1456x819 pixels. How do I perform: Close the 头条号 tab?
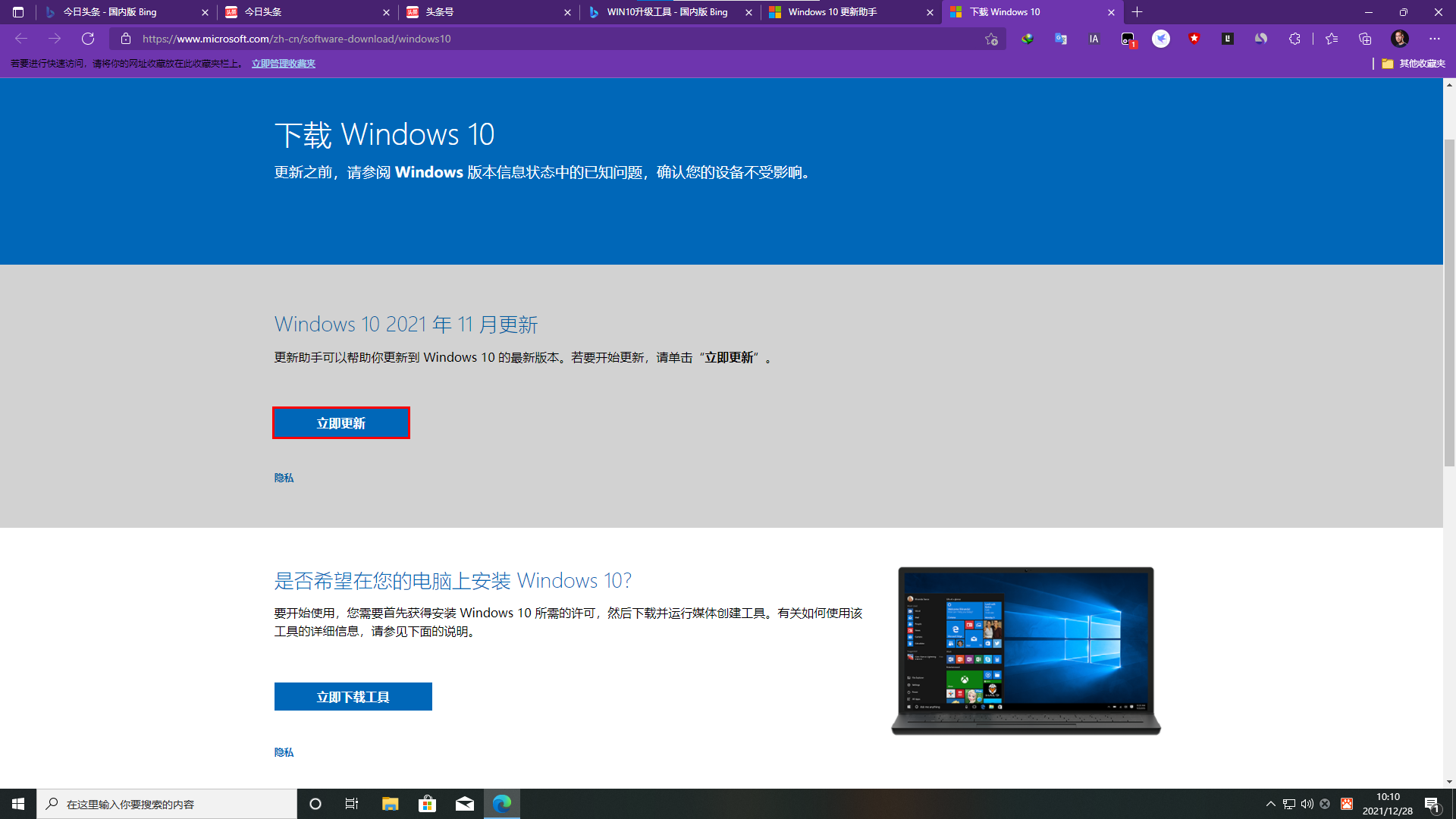[x=567, y=12]
